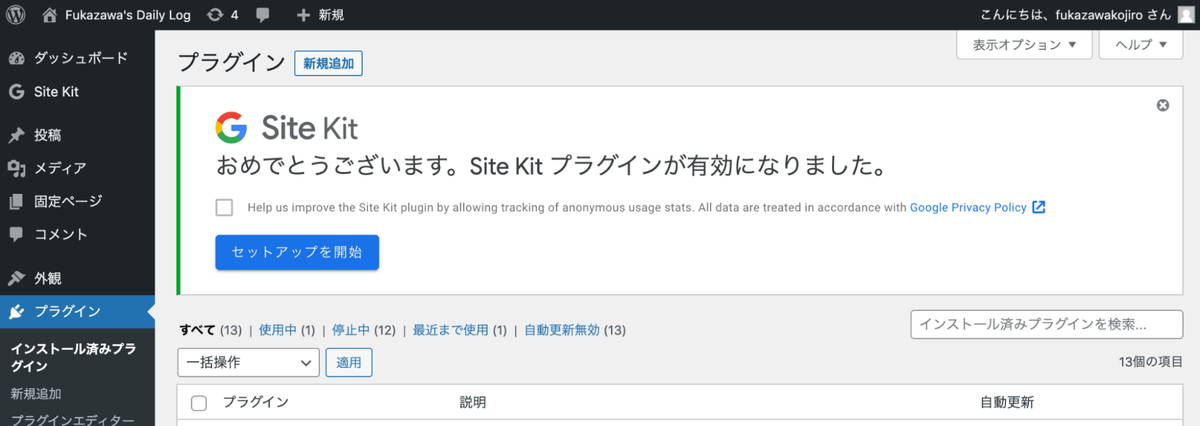The height and width of the screenshot is (426, 1200).
Task: Click external link icon after Privacy Policy
Action: coord(1039,208)
